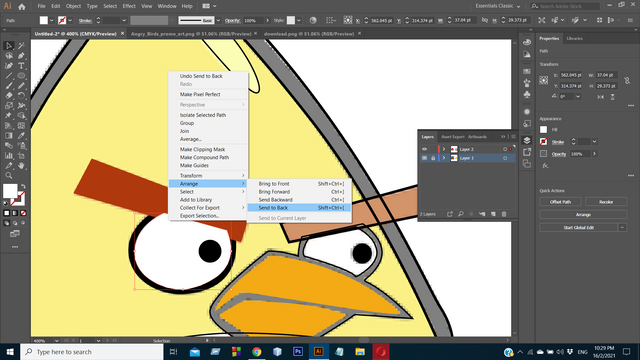
Task: Open the fx effects menu in Appearance
Action: click(545, 166)
